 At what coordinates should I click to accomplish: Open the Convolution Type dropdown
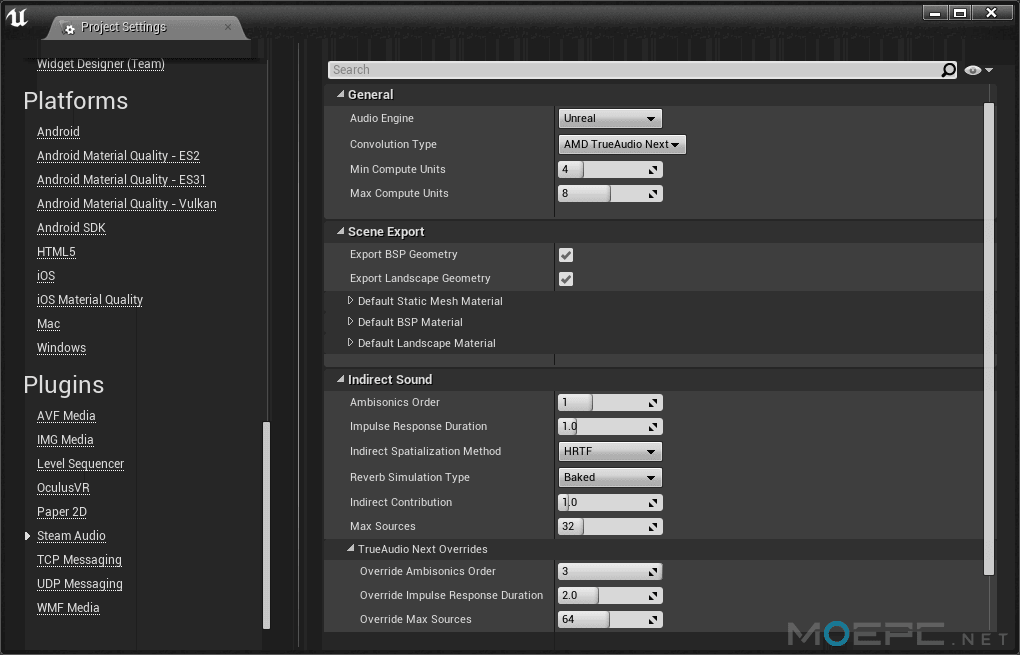(x=622, y=144)
